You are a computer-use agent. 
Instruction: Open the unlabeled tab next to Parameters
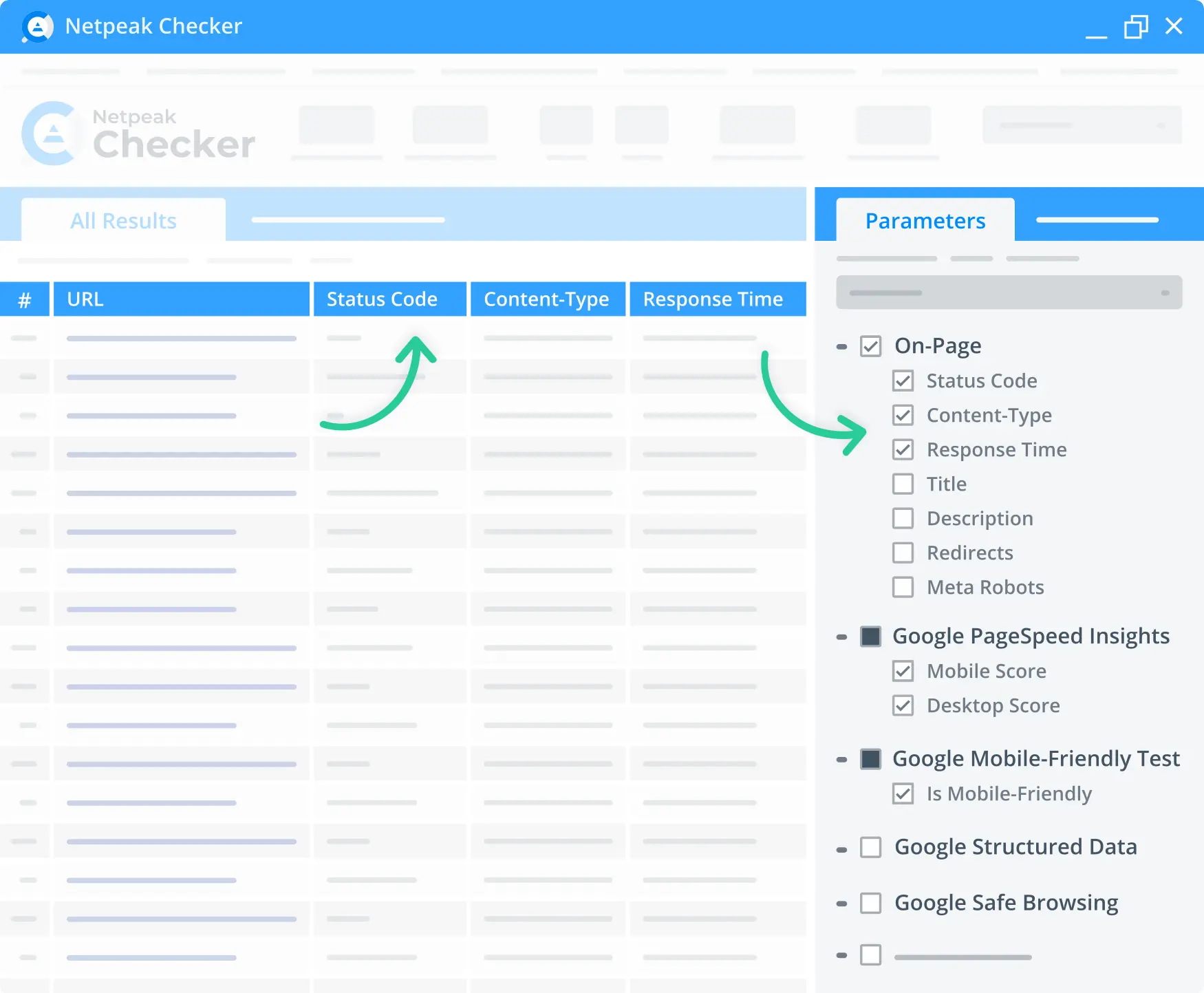tap(1097, 220)
